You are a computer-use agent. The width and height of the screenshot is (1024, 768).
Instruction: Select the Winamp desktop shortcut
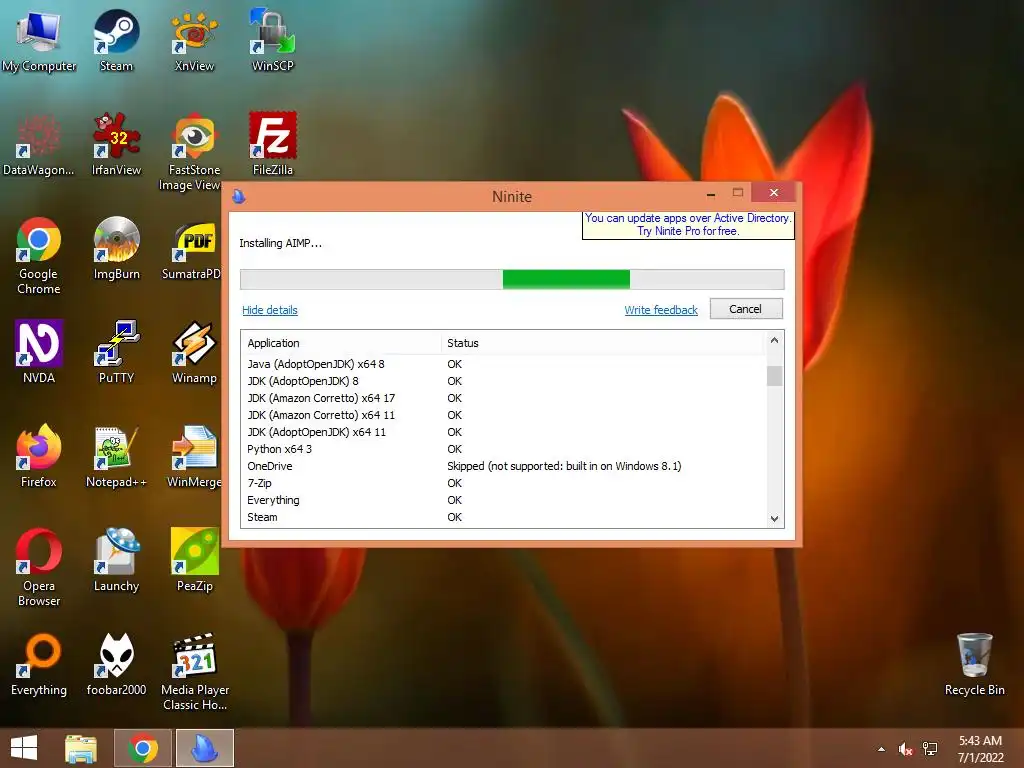194,351
